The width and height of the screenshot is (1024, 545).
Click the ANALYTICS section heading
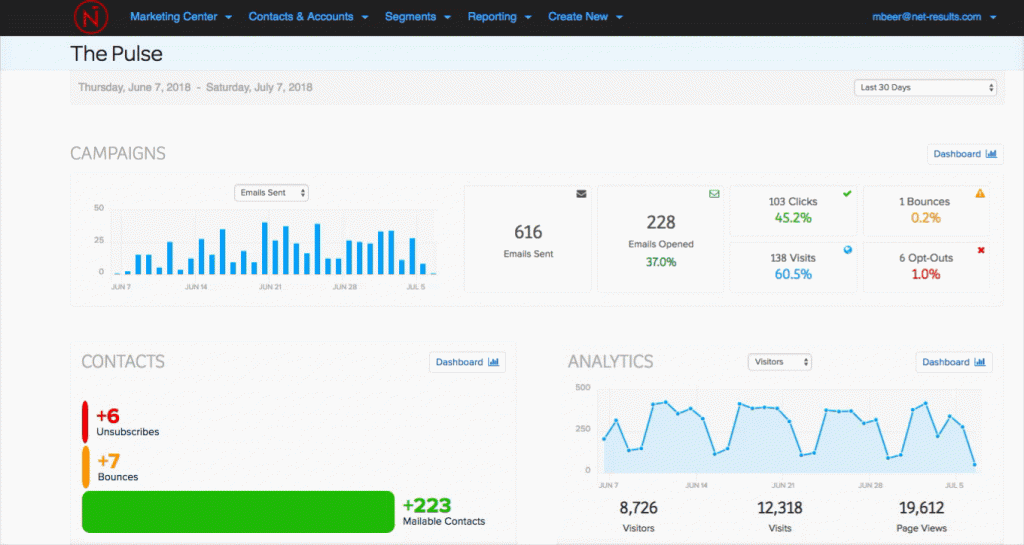(610, 362)
